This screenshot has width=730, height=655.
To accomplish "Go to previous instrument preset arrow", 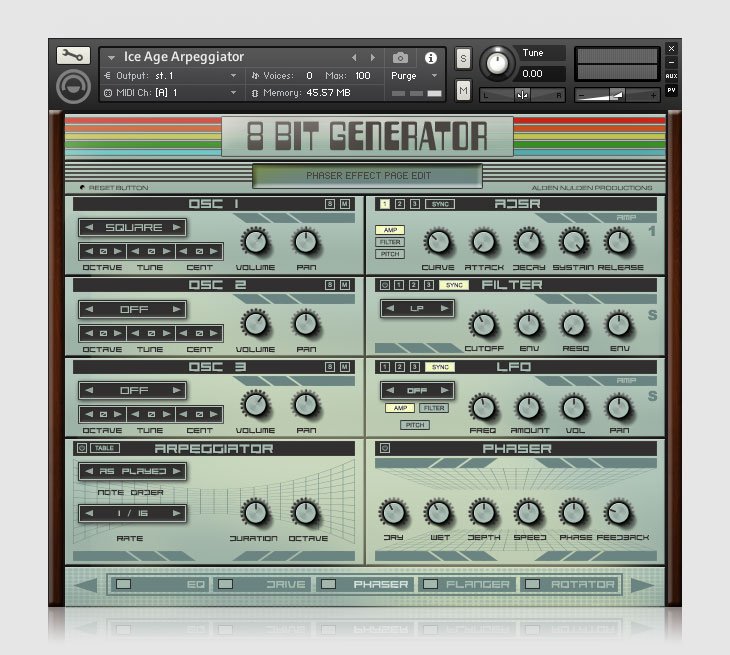I will point(354,57).
